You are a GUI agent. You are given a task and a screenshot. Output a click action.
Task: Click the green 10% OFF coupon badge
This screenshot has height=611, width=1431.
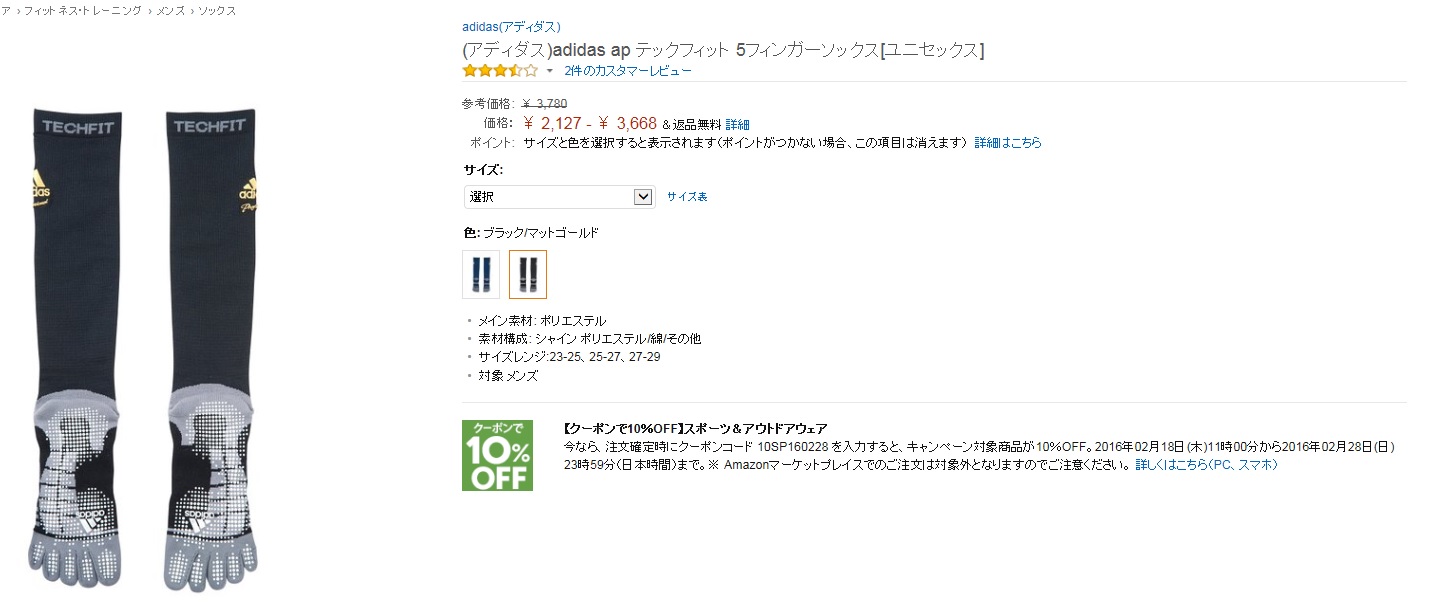click(497, 455)
